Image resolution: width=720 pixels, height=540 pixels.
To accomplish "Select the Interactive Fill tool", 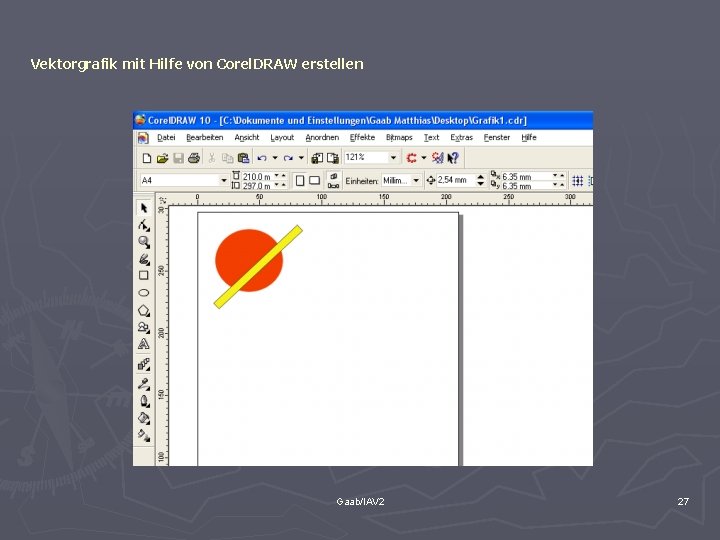I will (x=144, y=435).
